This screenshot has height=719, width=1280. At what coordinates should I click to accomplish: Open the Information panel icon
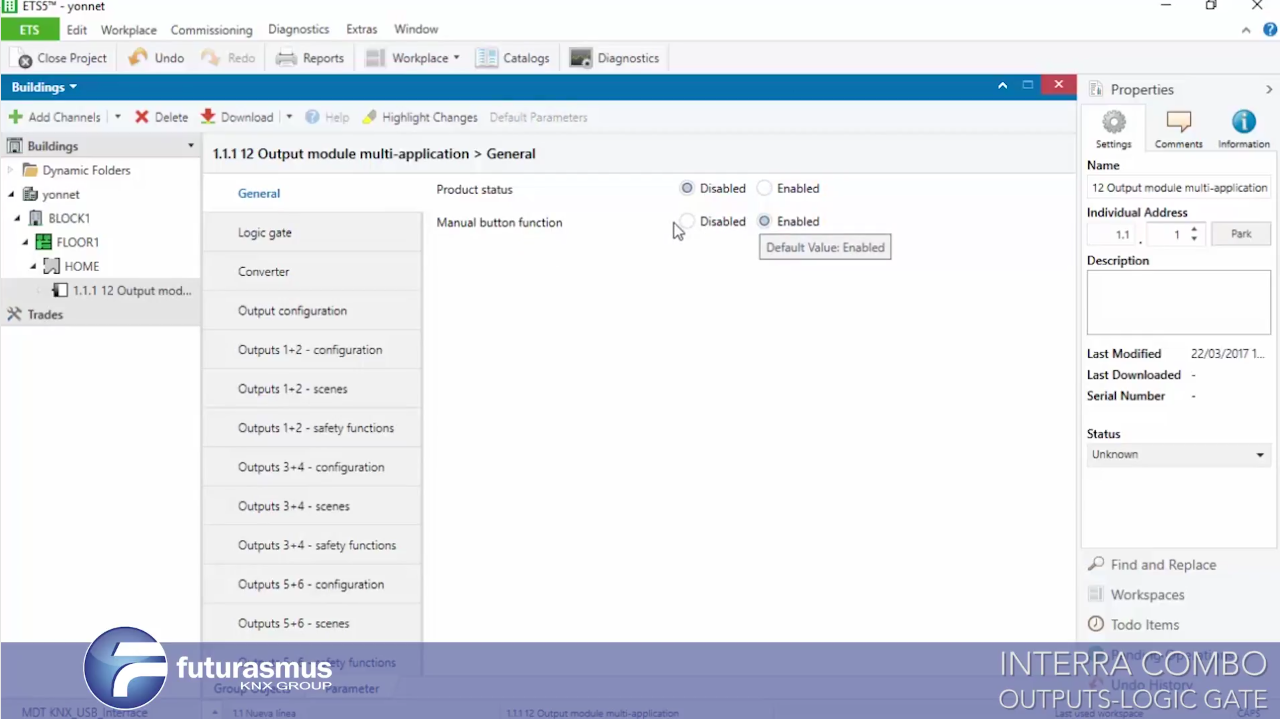pyautogui.click(x=1243, y=123)
